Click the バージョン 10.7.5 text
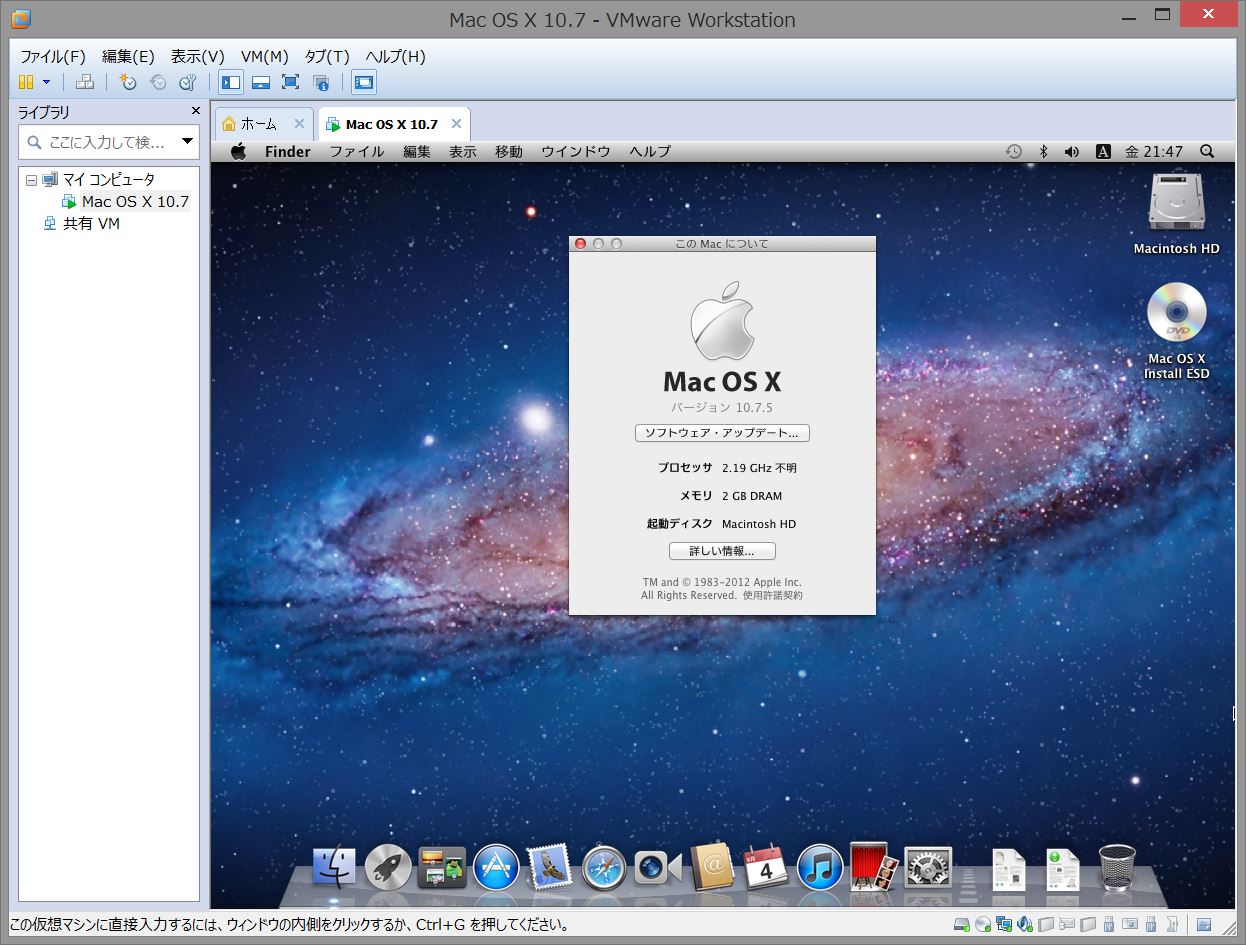1246x945 pixels. 722,408
